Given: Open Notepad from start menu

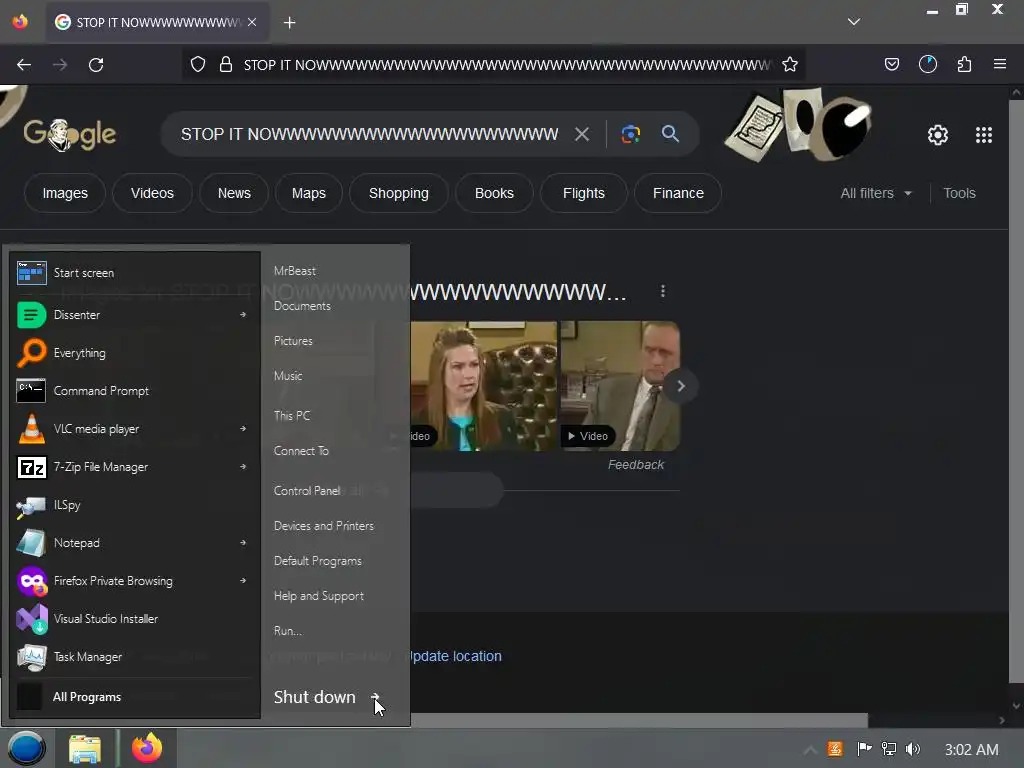Looking at the screenshot, I should pos(124,543).
